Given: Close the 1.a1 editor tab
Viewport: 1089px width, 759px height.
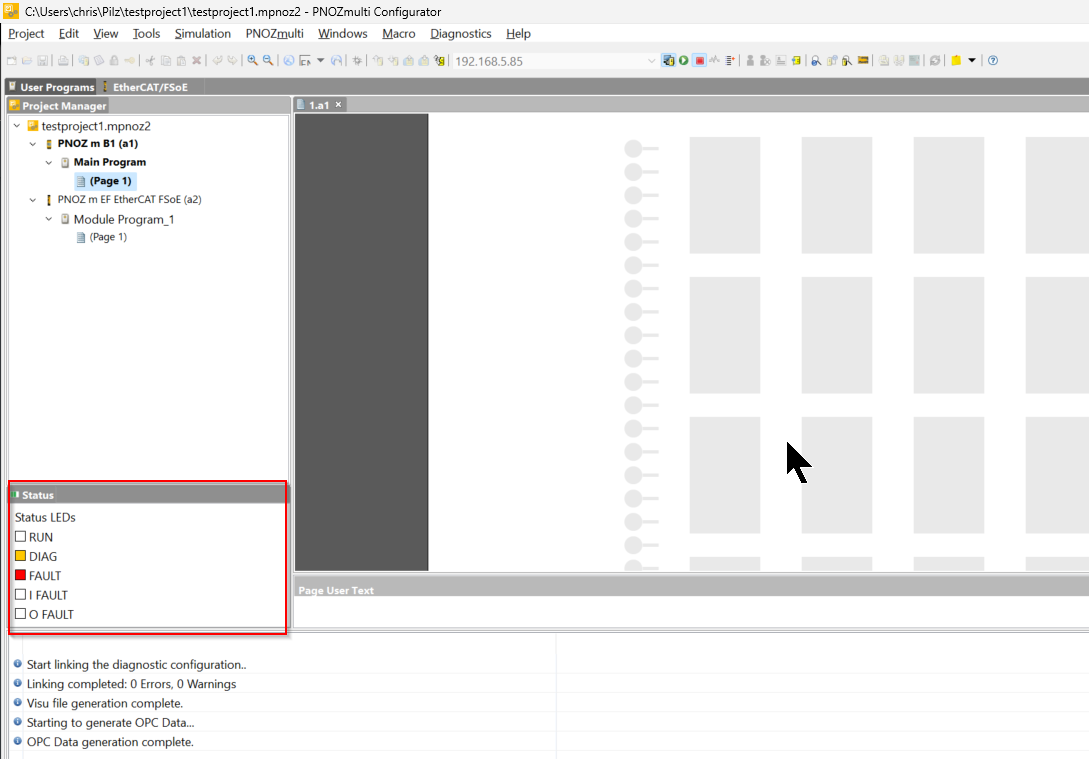Looking at the screenshot, I should [x=339, y=105].
